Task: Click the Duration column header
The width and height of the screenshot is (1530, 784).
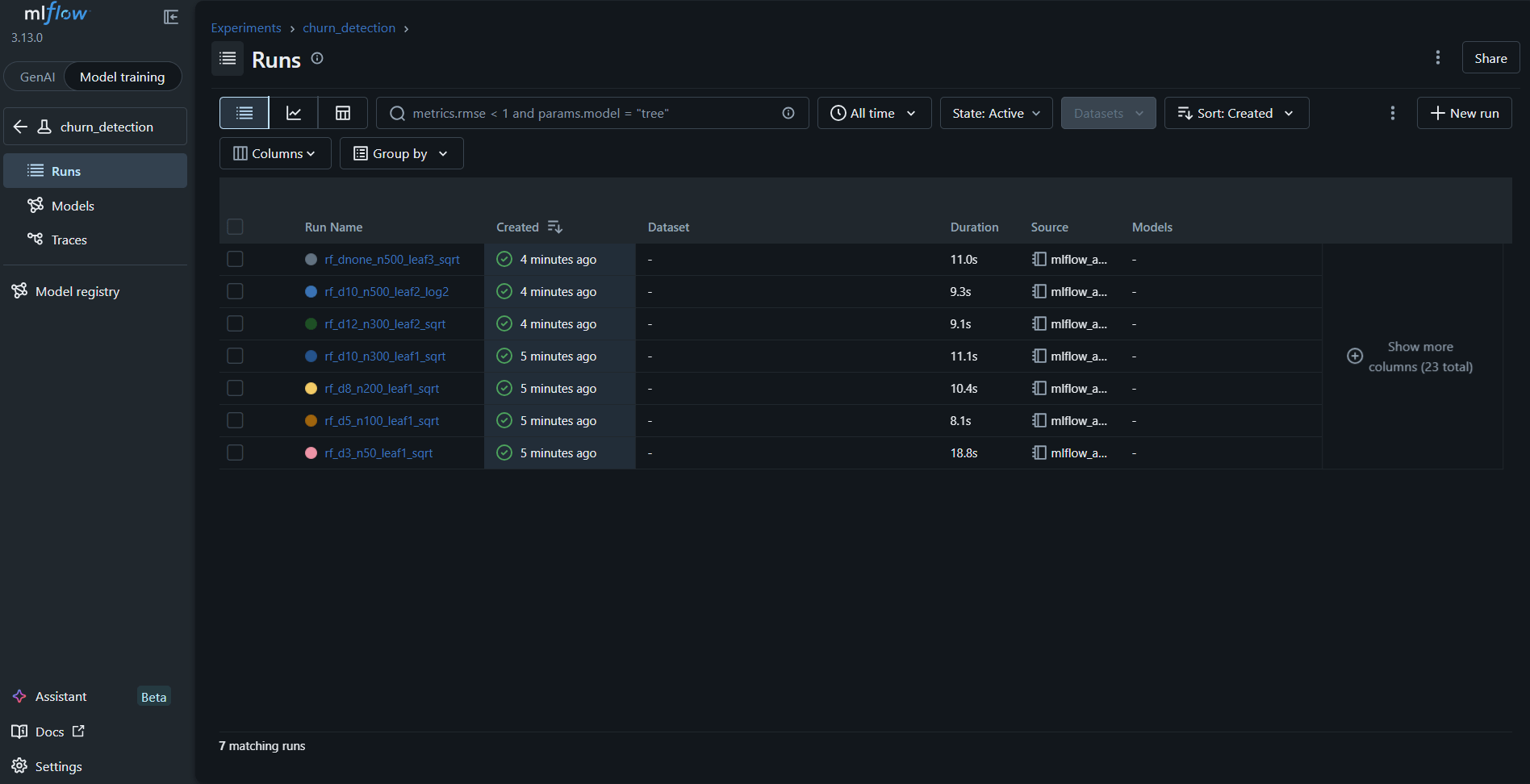Action: (x=974, y=227)
